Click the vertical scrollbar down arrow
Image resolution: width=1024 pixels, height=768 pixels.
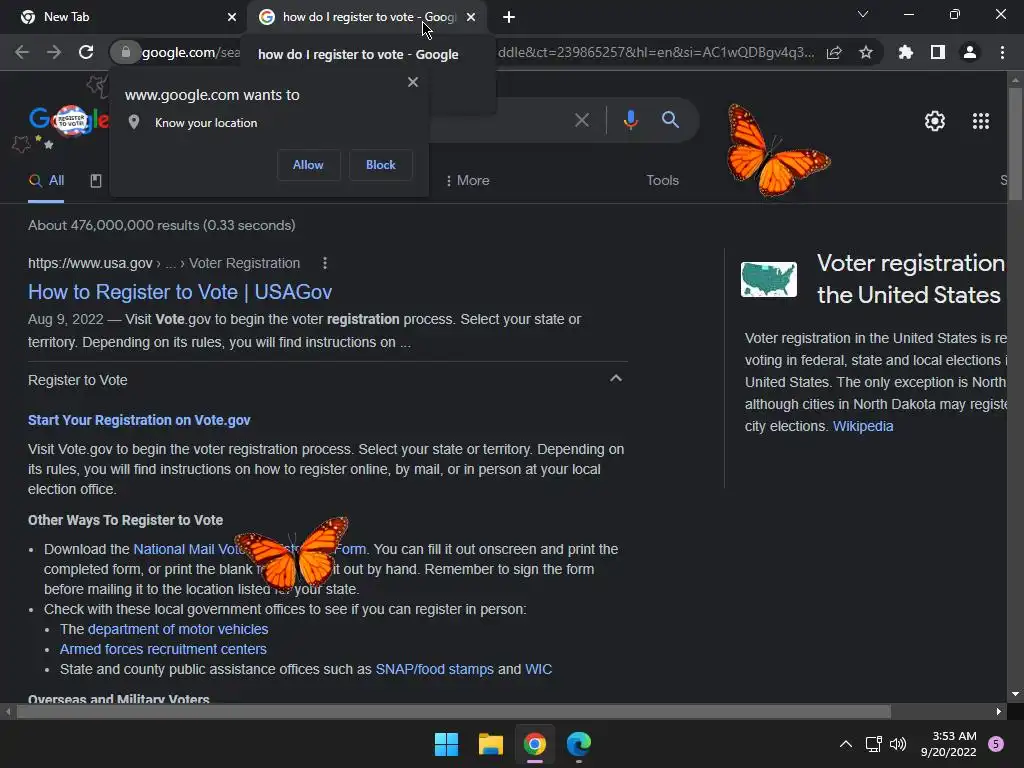tap(1015, 694)
